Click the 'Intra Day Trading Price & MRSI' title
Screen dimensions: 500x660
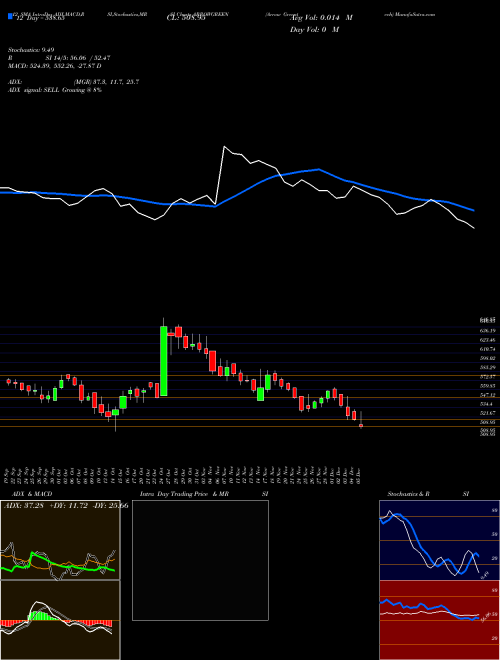(204, 494)
